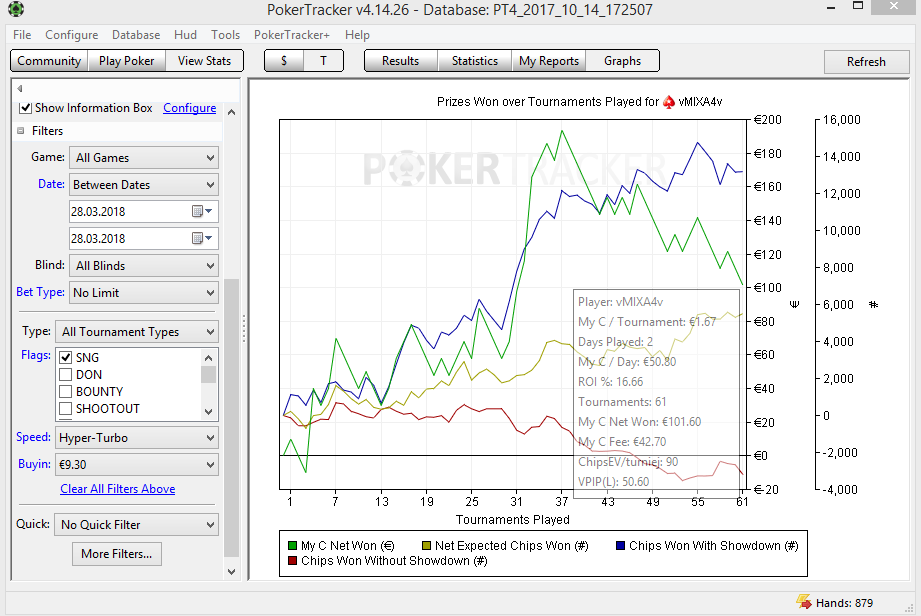This screenshot has height=616, width=921.
Task: Open the Hud menu
Action: click(x=185, y=35)
